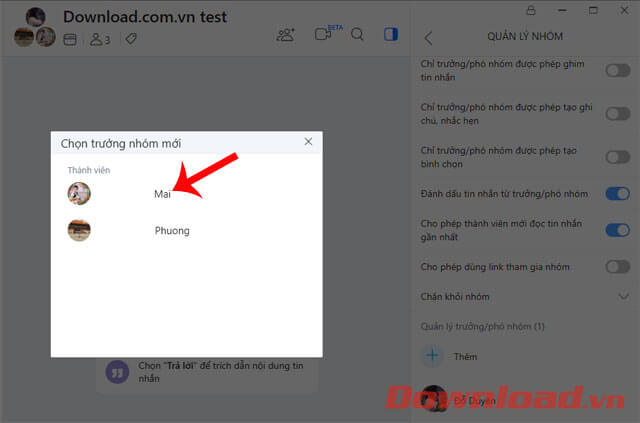
Task: Open the add members icon in chat header
Action: coord(285,35)
